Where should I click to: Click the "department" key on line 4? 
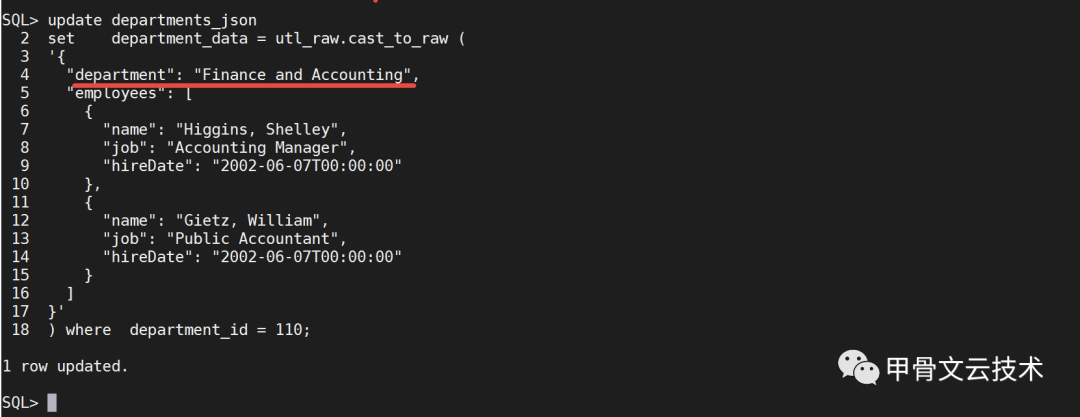[x=120, y=75]
